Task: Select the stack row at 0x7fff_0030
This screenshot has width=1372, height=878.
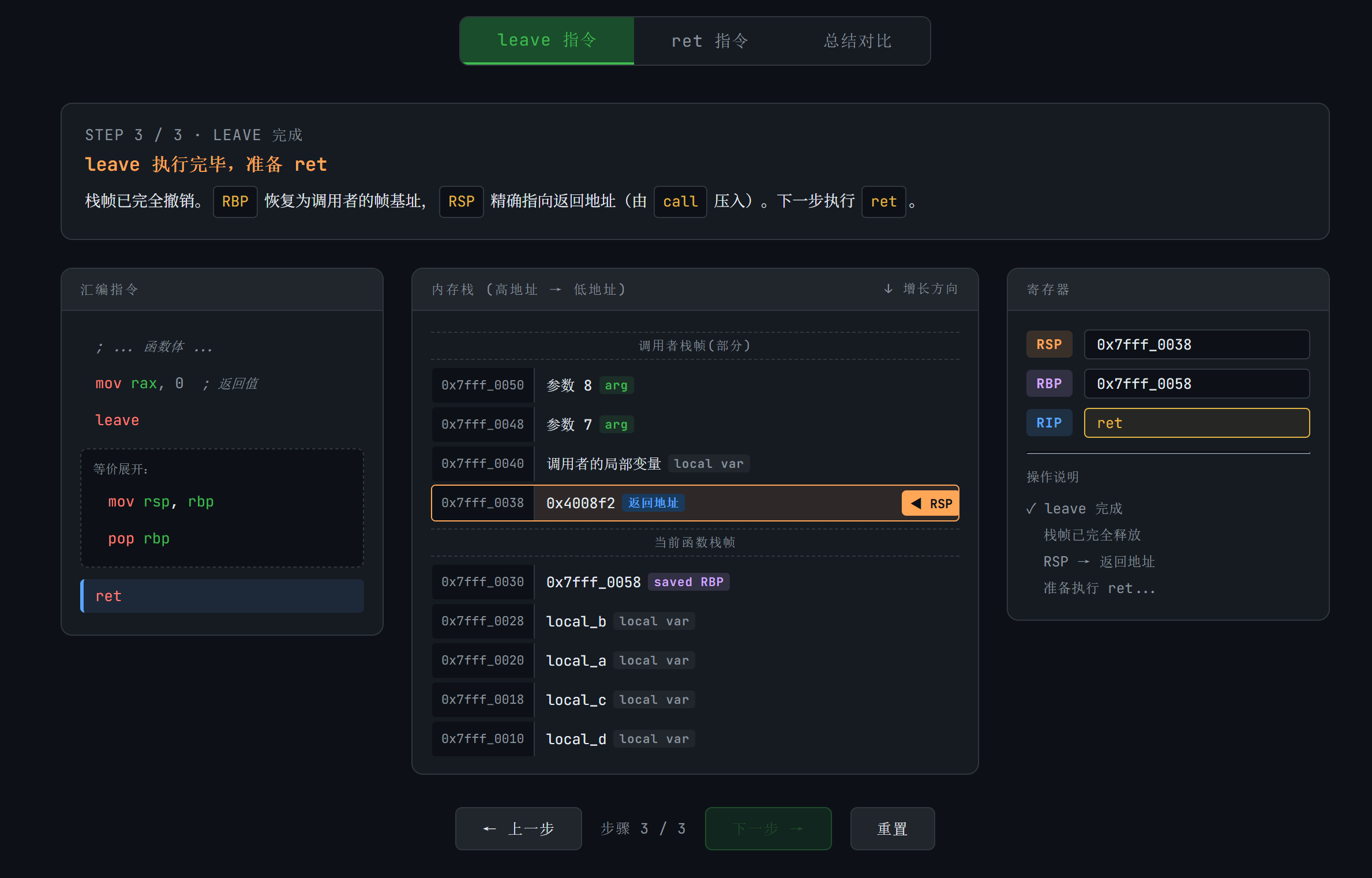Action: click(x=483, y=582)
